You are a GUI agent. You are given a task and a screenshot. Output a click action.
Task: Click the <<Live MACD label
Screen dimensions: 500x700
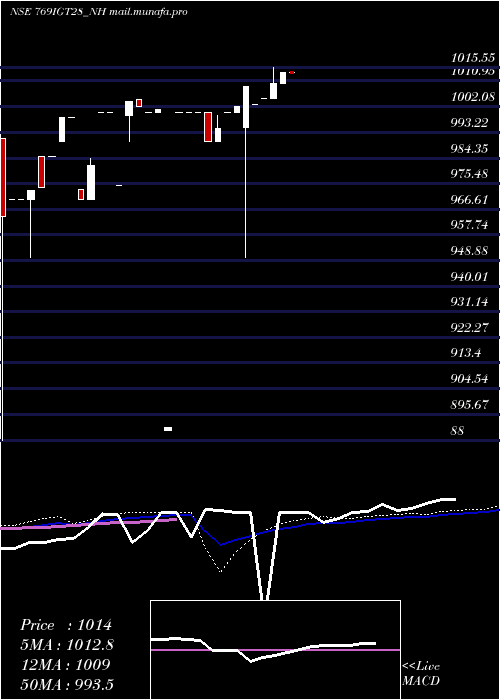click(x=421, y=674)
